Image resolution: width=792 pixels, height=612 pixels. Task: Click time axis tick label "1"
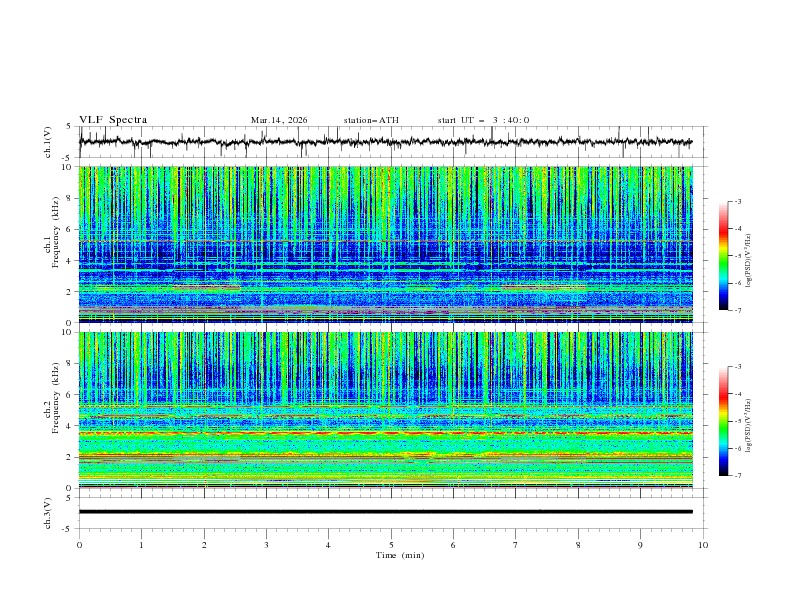(x=141, y=545)
